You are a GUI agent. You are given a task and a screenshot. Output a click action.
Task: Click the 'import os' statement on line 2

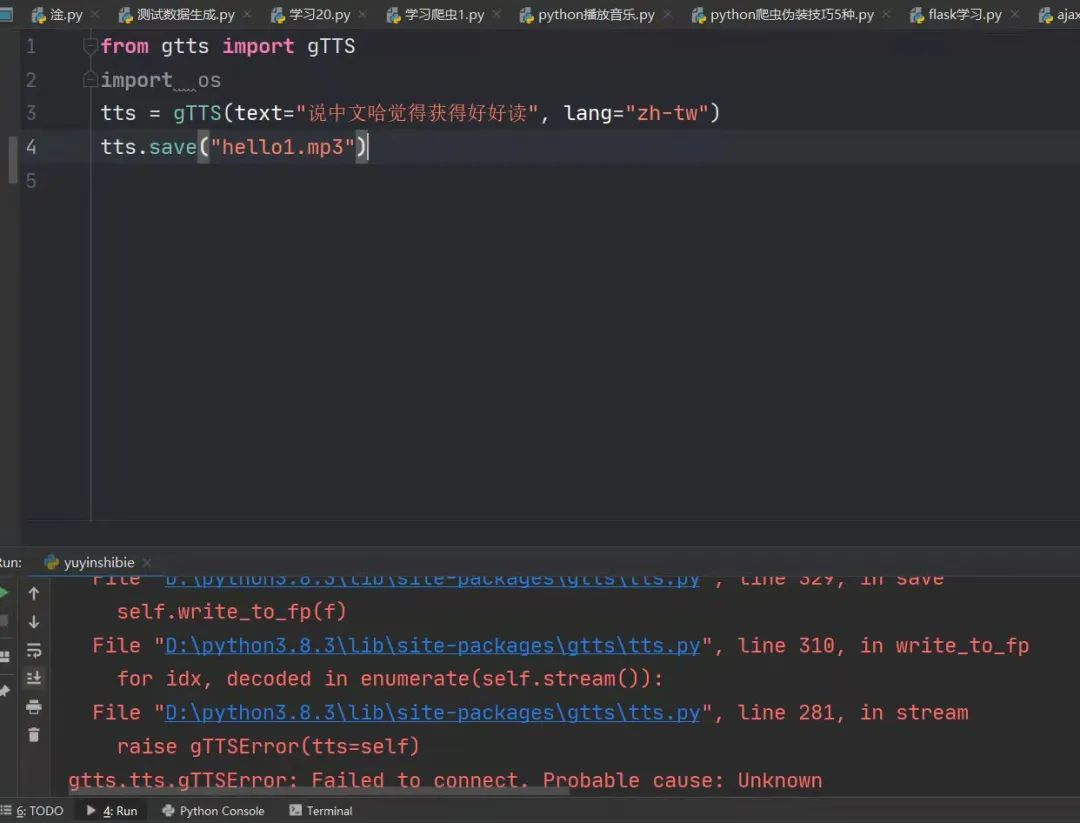160,80
